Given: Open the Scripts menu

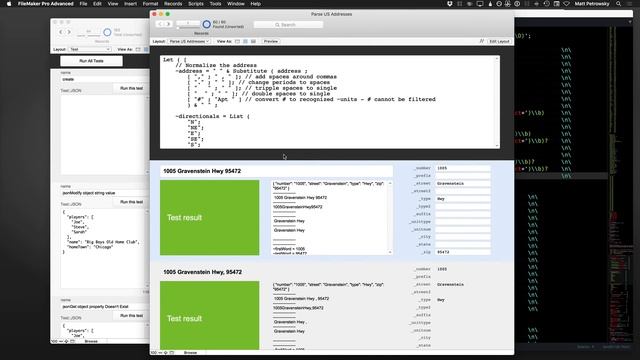Looking at the screenshot, I should [x=196, y=4].
